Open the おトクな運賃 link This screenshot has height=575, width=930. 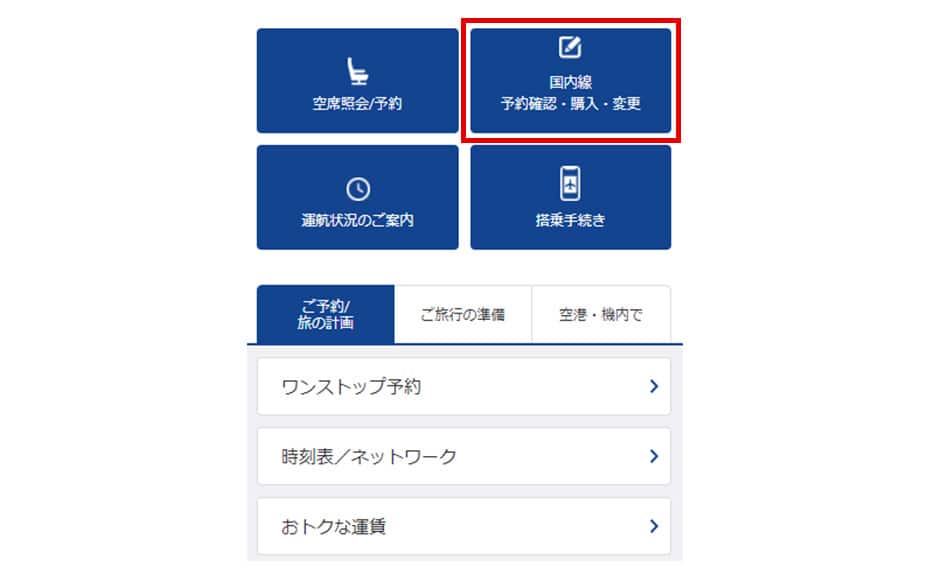[x=464, y=526]
